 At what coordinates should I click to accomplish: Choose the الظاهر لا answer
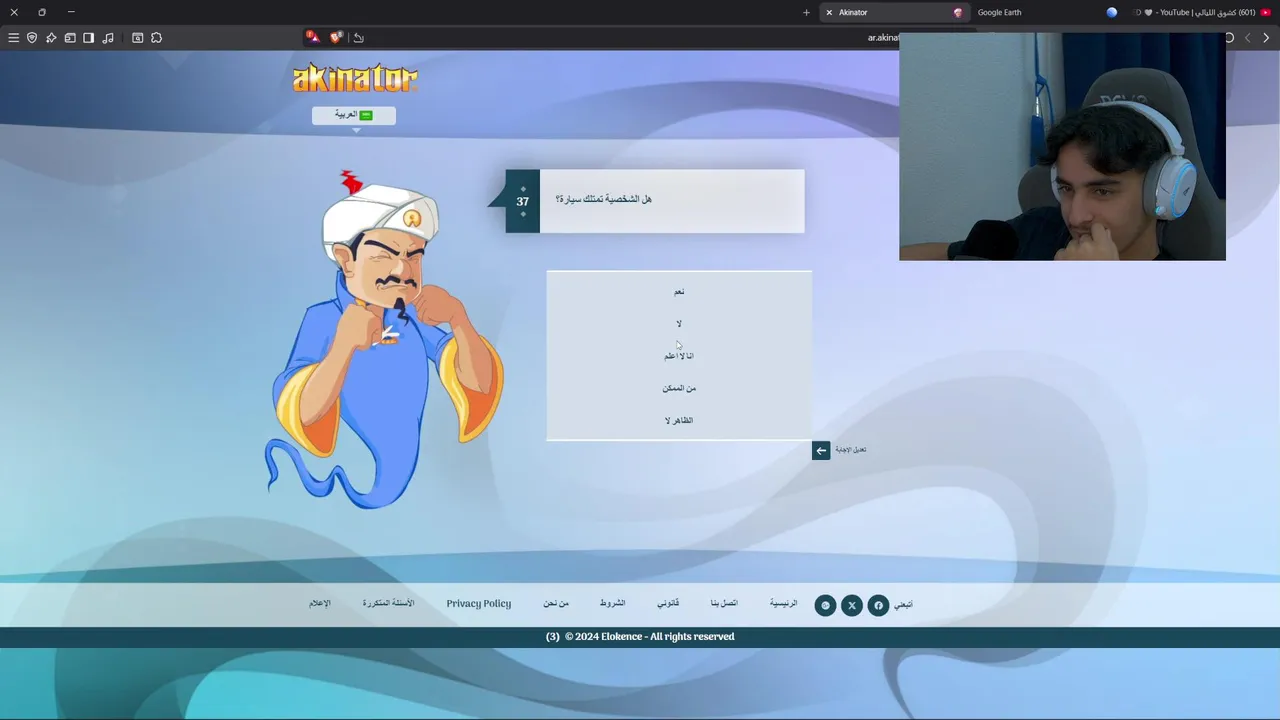coord(679,420)
